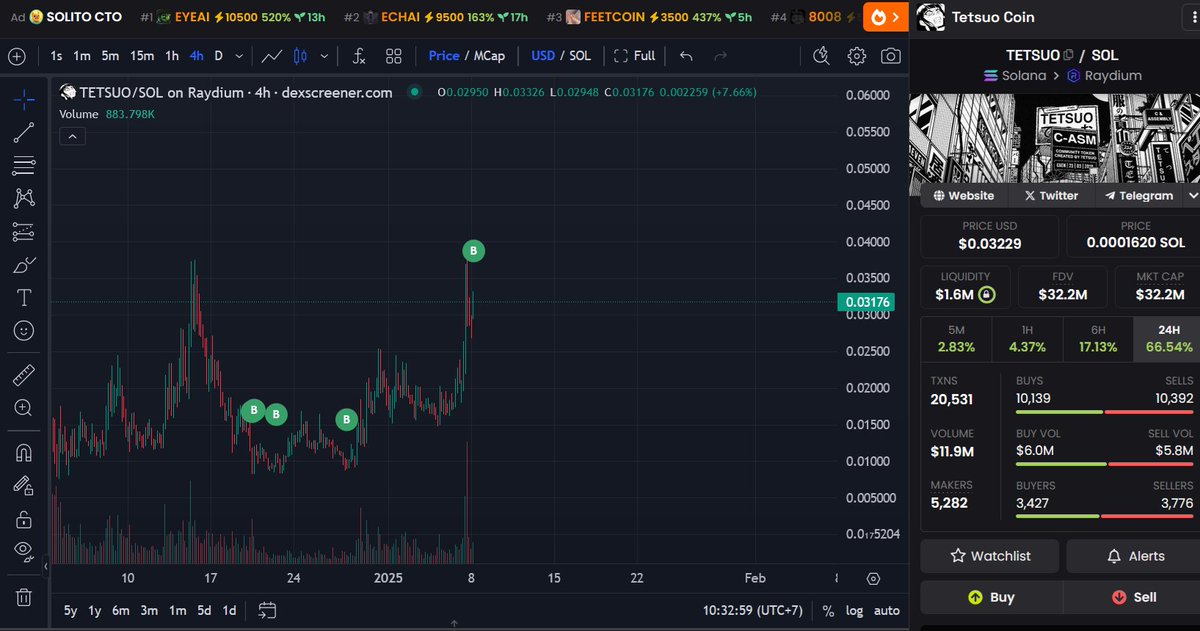Open the chart layout grid selector
The height and width of the screenshot is (631, 1200).
(394, 56)
